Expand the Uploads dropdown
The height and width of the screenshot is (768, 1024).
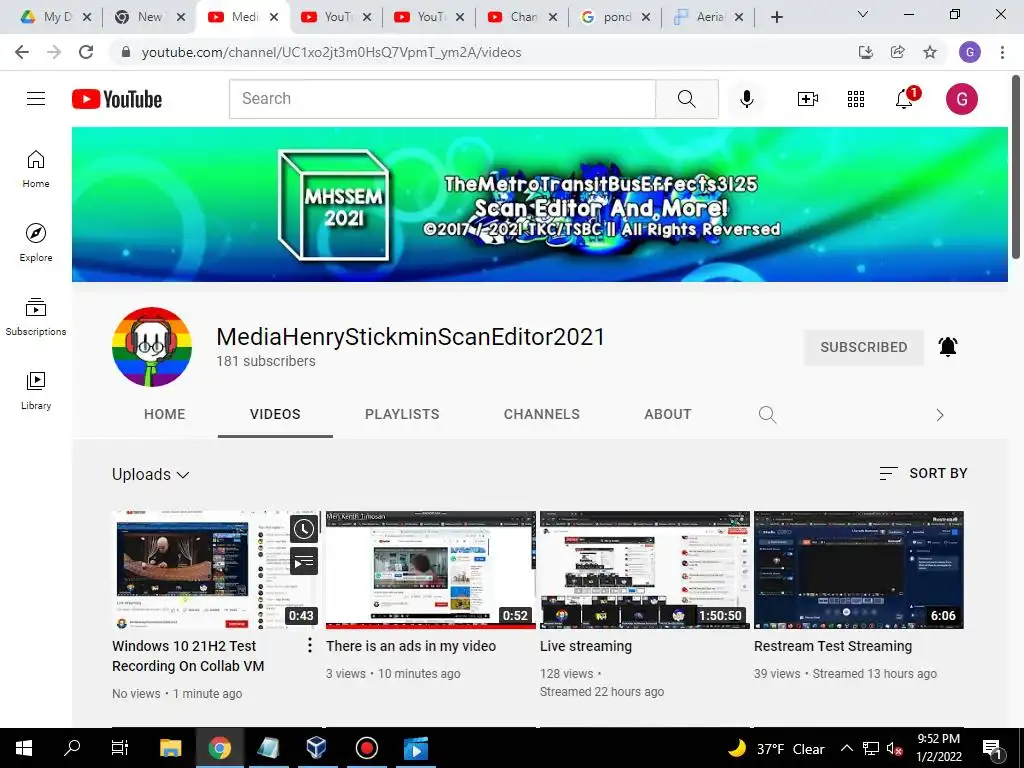pyautogui.click(x=151, y=475)
